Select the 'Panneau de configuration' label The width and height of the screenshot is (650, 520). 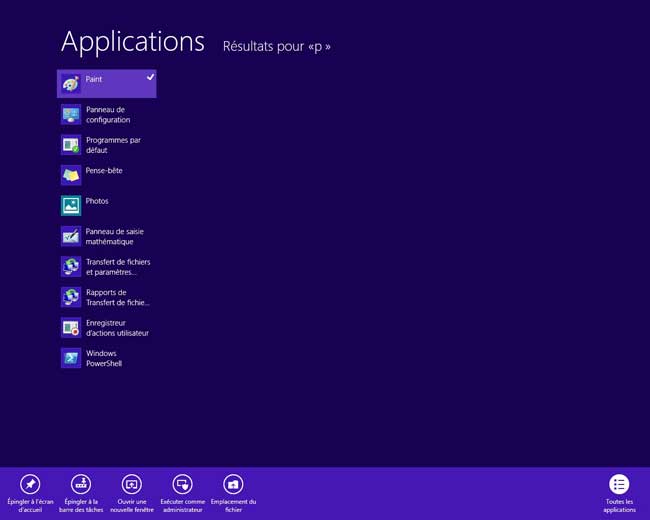point(108,115)
